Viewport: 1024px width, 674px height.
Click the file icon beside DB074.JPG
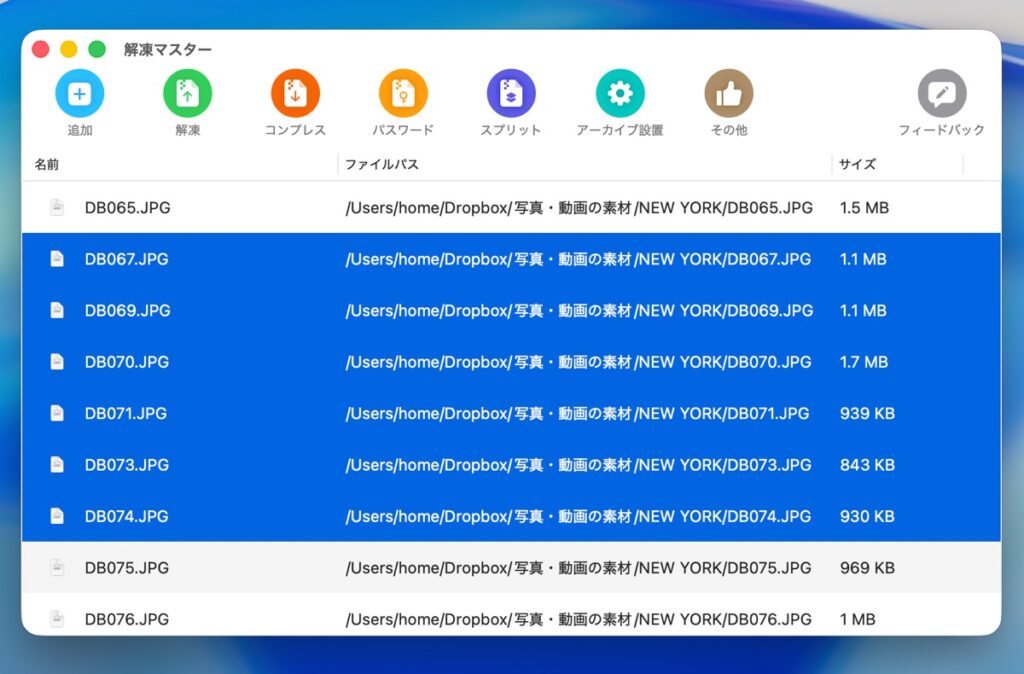pyautogui.click(x=58, y=516)
